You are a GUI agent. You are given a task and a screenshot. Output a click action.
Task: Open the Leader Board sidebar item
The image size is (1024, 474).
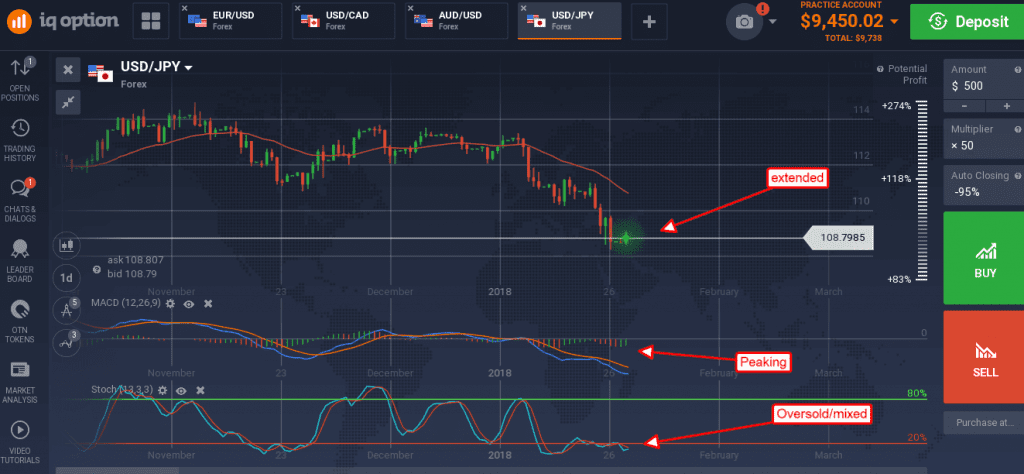20,261
